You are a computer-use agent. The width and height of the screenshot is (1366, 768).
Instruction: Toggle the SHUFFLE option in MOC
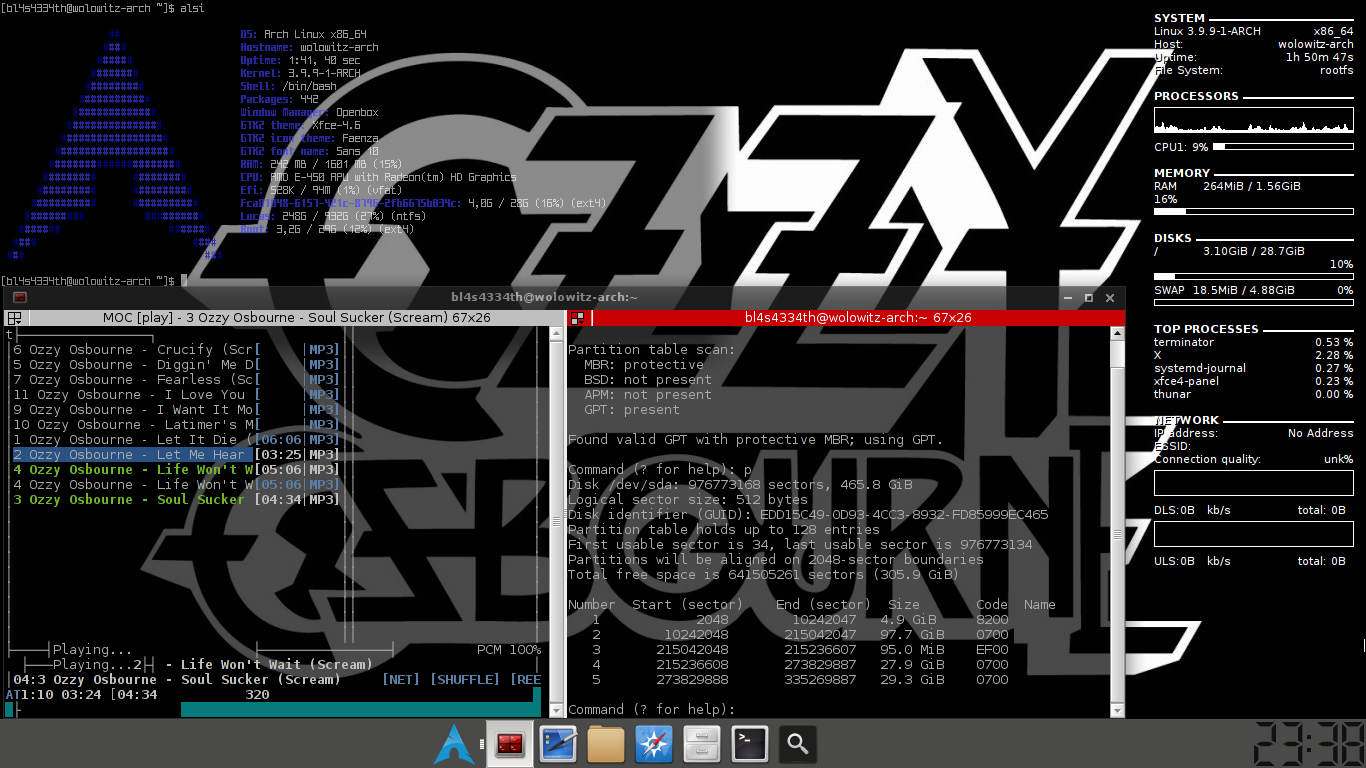[465, 679]
